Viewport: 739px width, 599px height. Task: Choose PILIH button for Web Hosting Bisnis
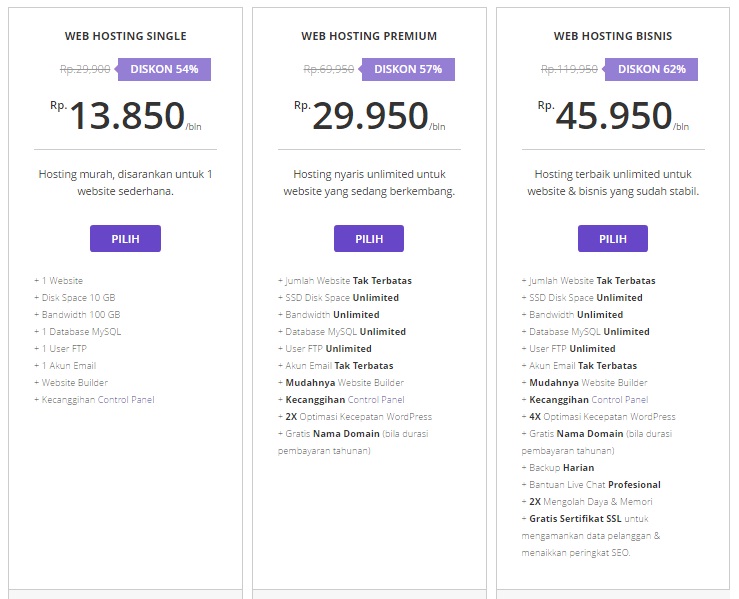point(612,239)
